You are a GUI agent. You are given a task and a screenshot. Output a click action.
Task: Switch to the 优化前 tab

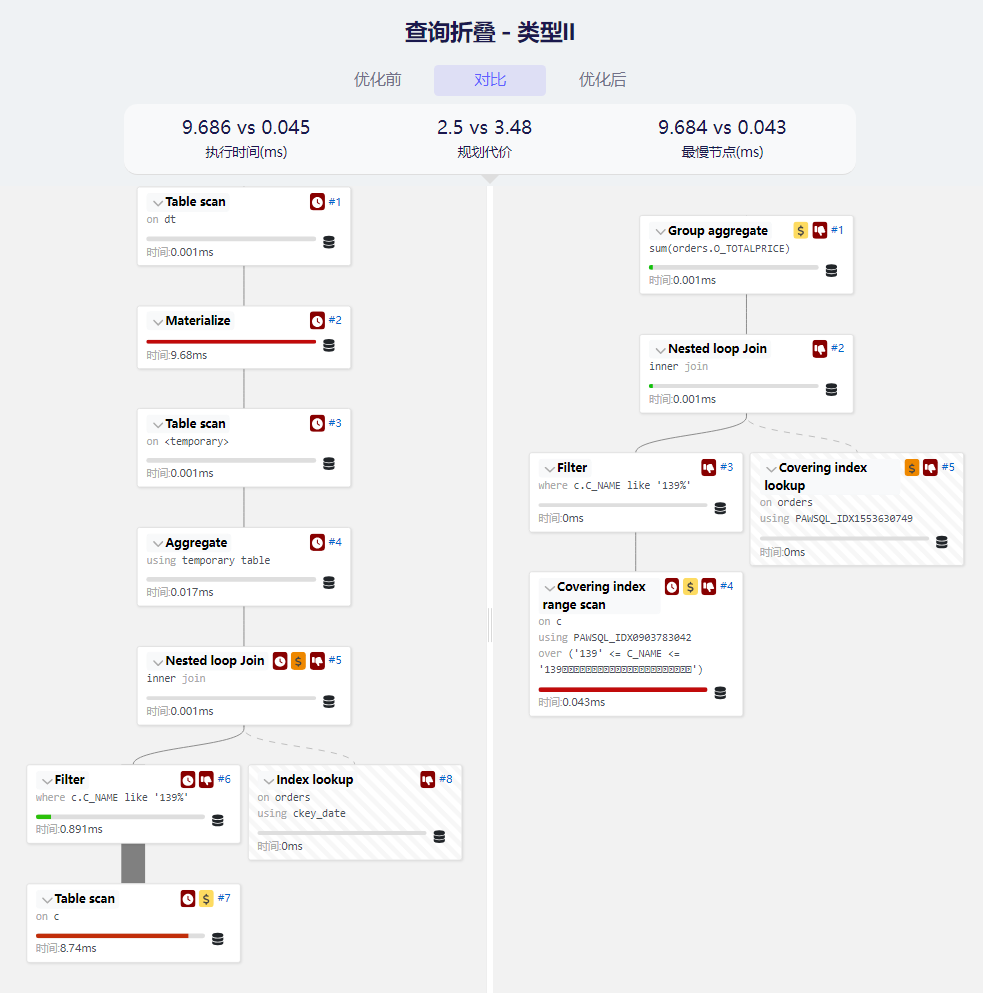coord(378,80)
